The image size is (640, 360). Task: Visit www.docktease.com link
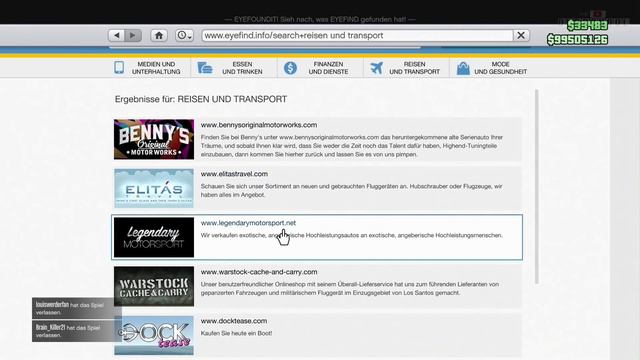pos(234,321)
